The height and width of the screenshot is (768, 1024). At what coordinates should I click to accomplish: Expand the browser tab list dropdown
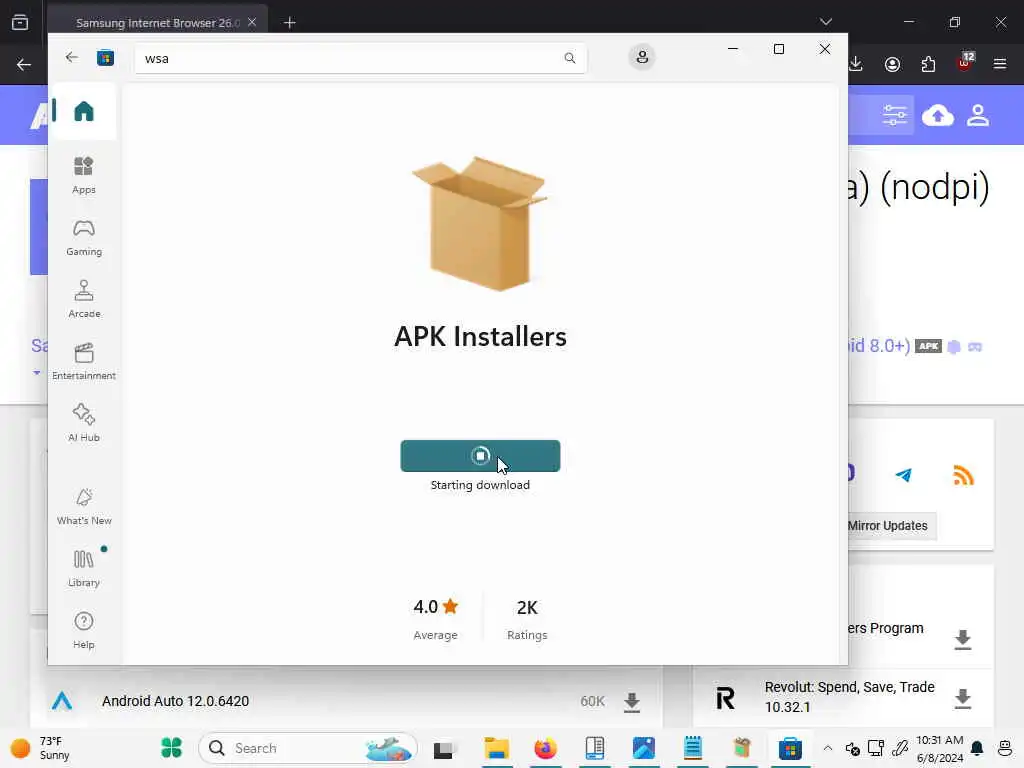click(825, 22)
